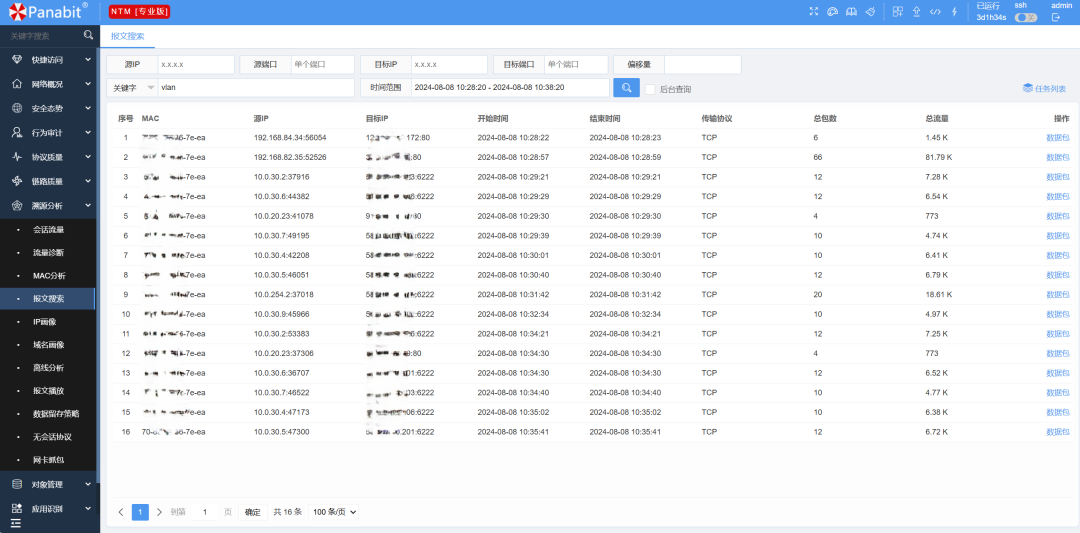Collapse sidebar with the bottom menu icon
Viewport: 1080px width, 533px height.
coord(16,525)
